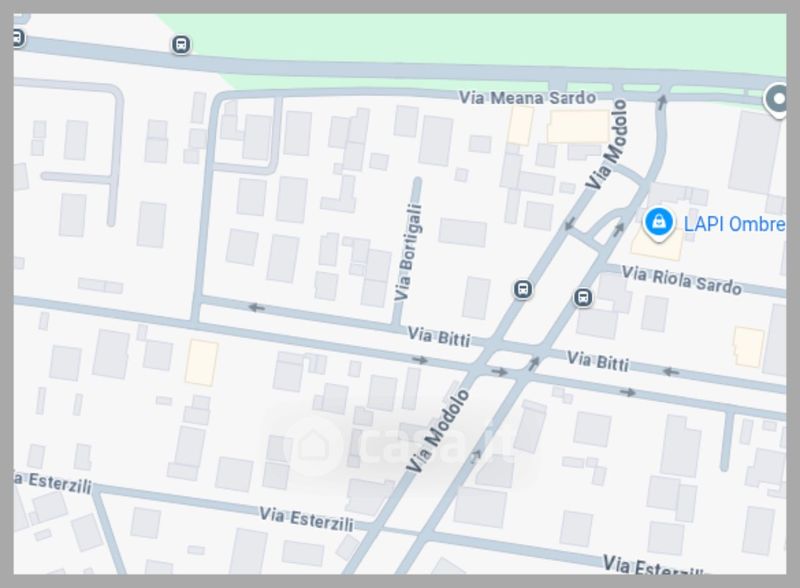Click the Via Esterzili label at the bottom right
The height and width of the screenshot is (588, 800).
pos(653,566)
